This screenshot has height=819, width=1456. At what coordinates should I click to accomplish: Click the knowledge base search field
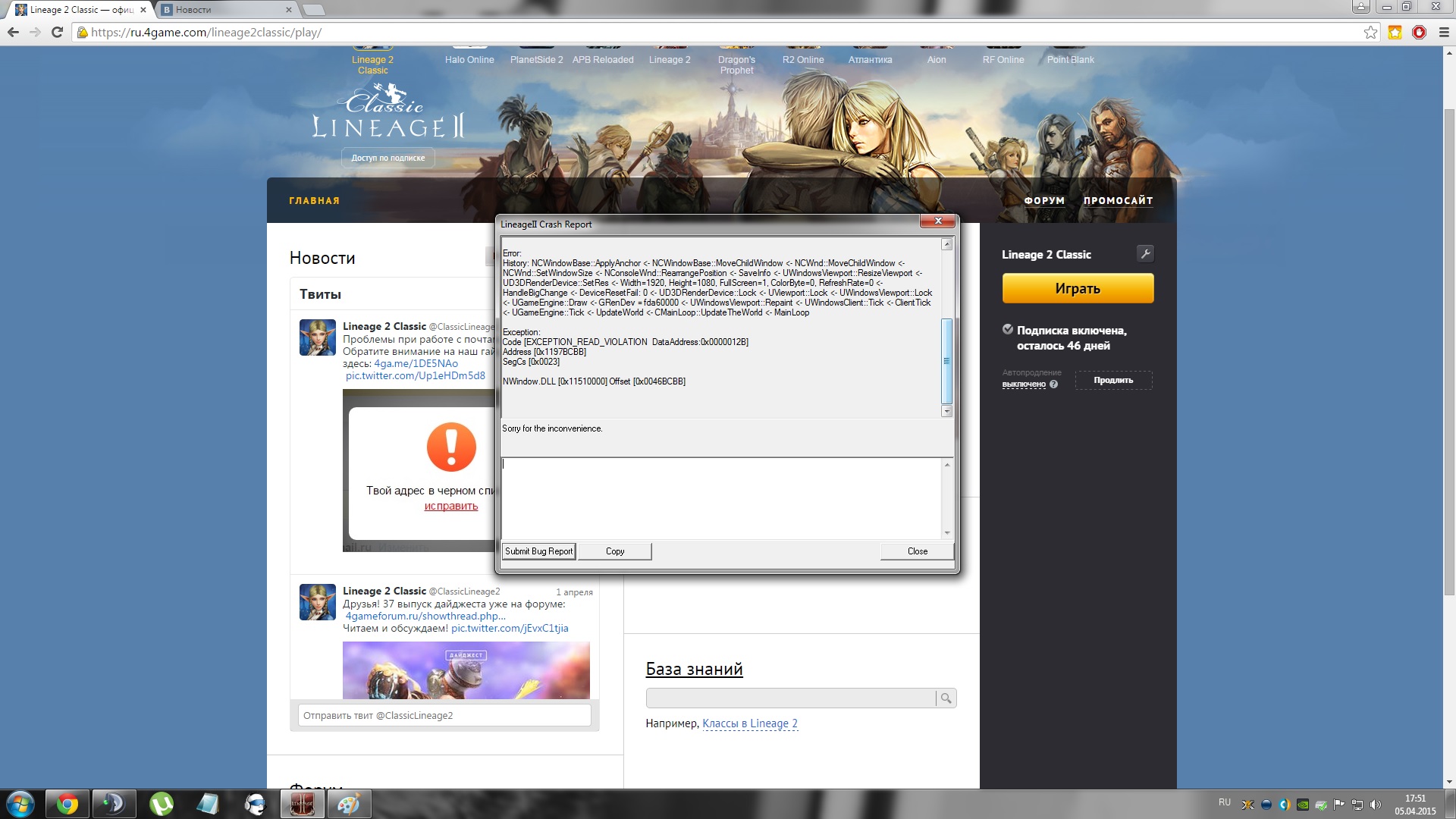pyautogui.click(x=791, y=698)
